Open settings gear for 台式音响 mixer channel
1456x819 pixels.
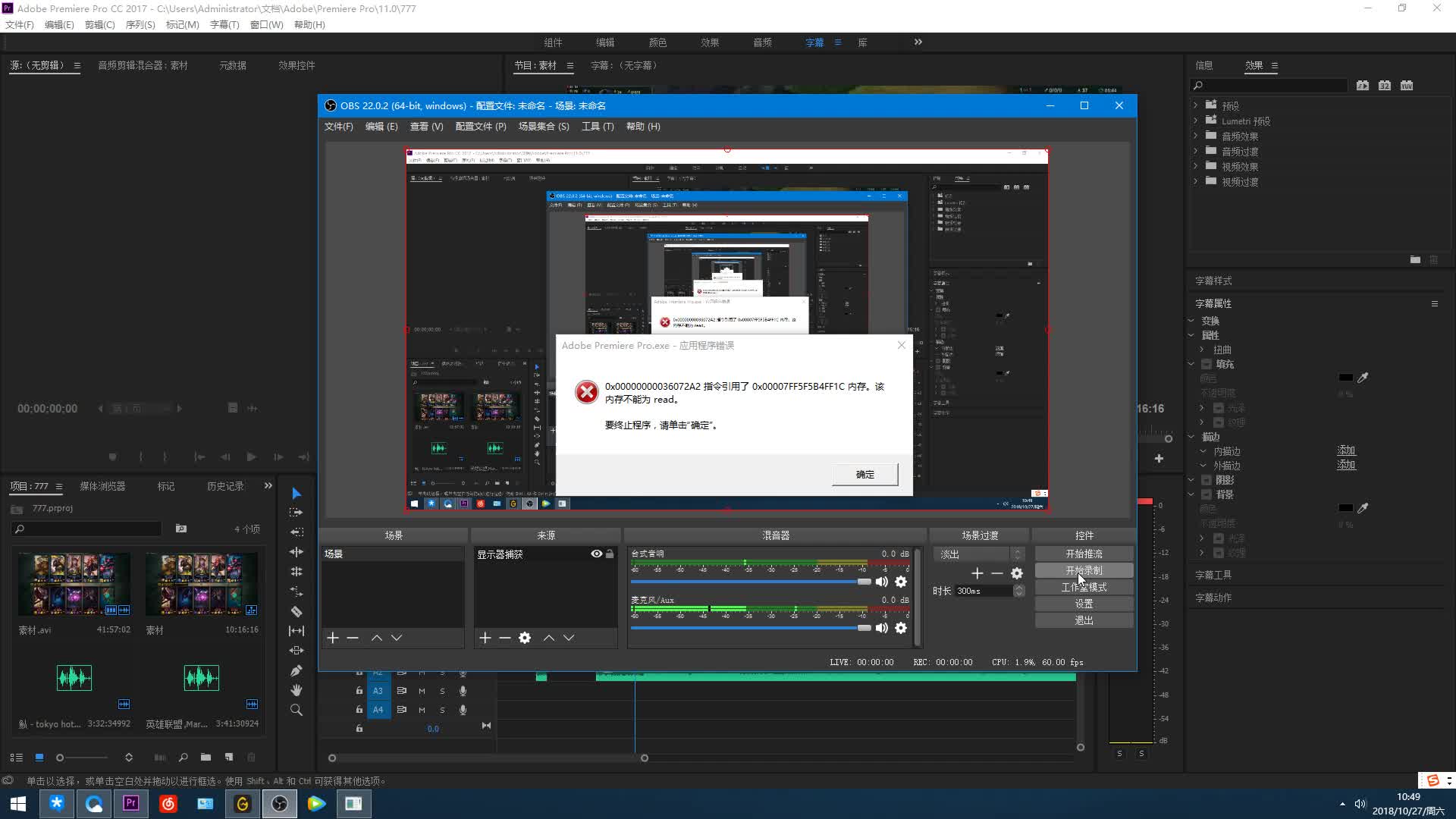click(x=901, y=582)
